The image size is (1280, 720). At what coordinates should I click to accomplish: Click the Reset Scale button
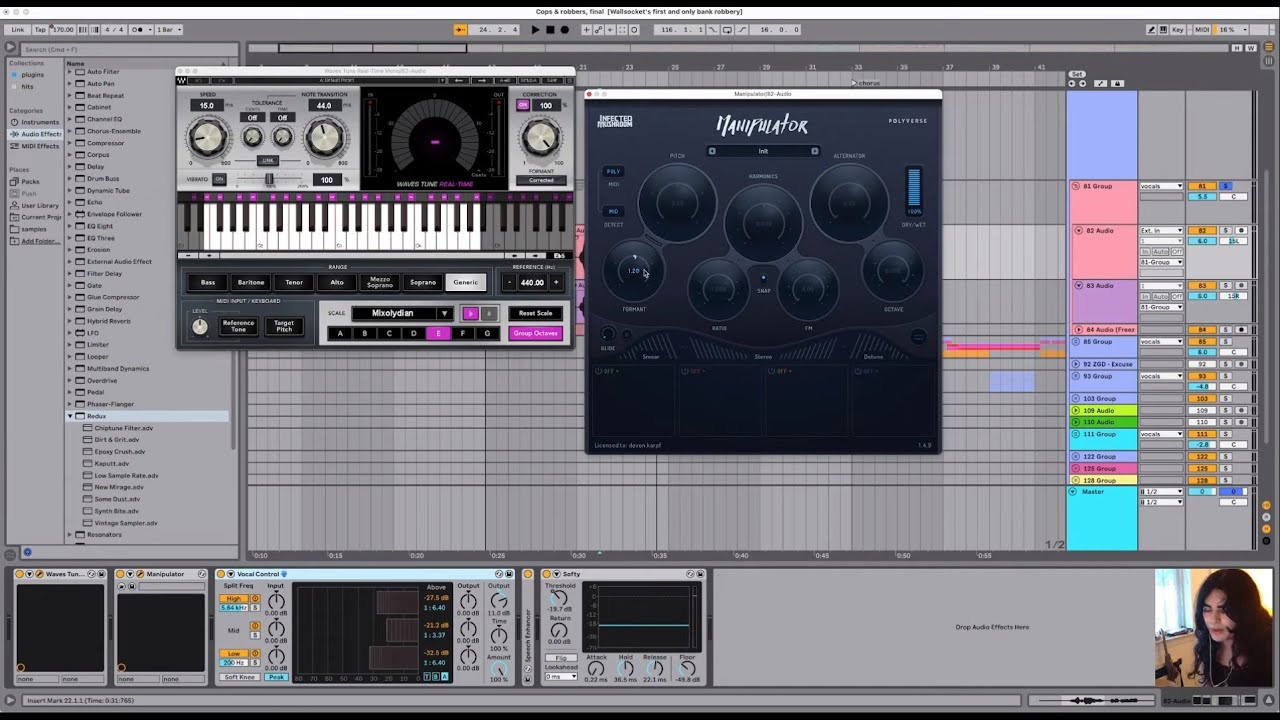(536, 313)
